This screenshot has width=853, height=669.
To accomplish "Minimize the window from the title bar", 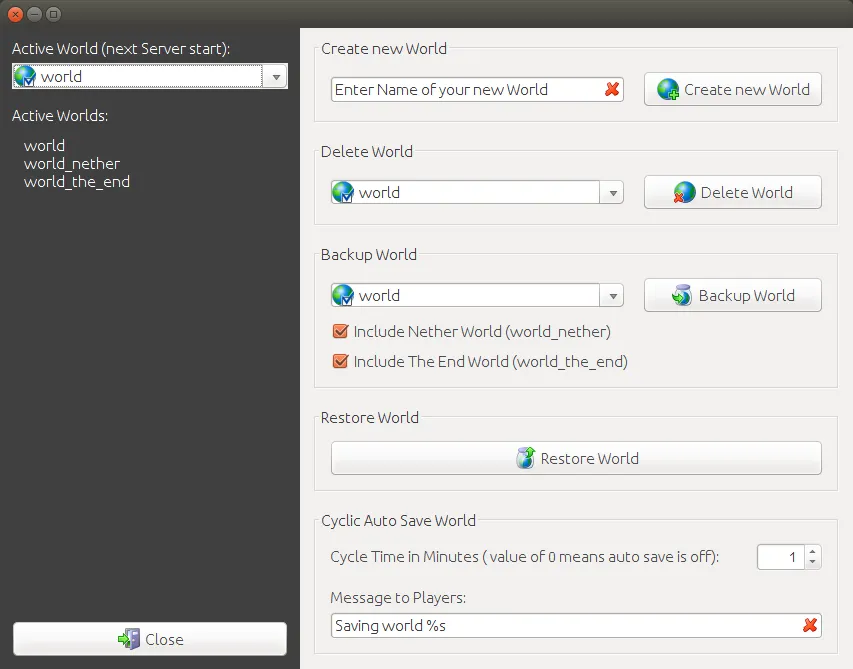I will coord(34,14).
